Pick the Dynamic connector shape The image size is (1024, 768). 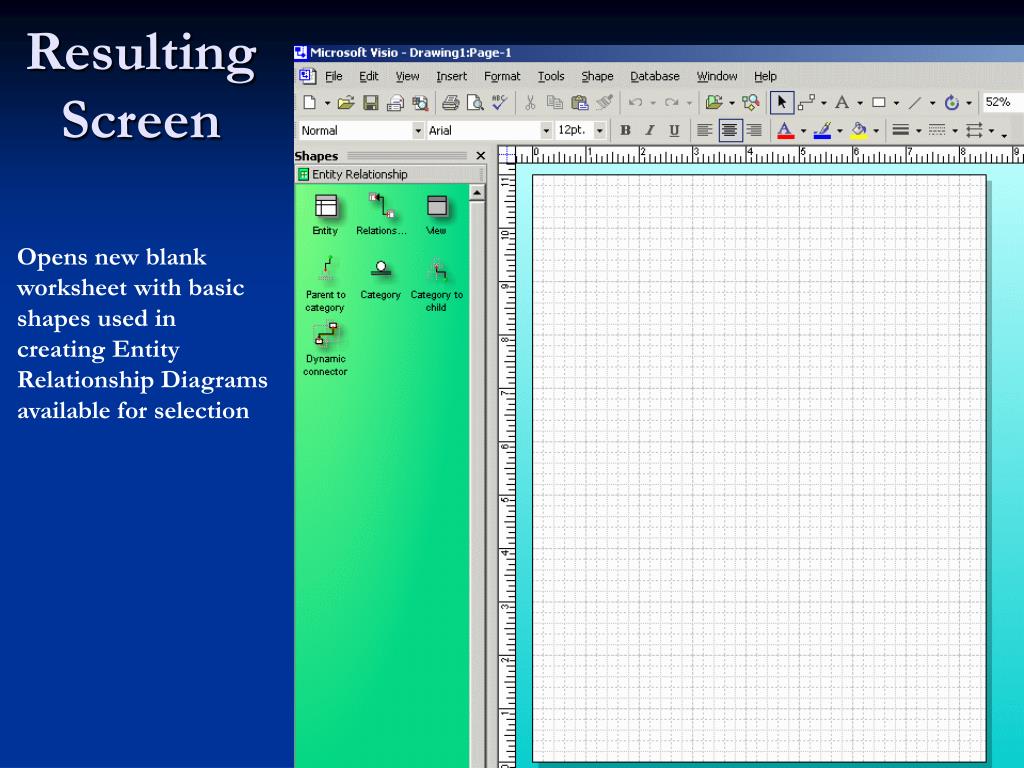coord(325,349)
